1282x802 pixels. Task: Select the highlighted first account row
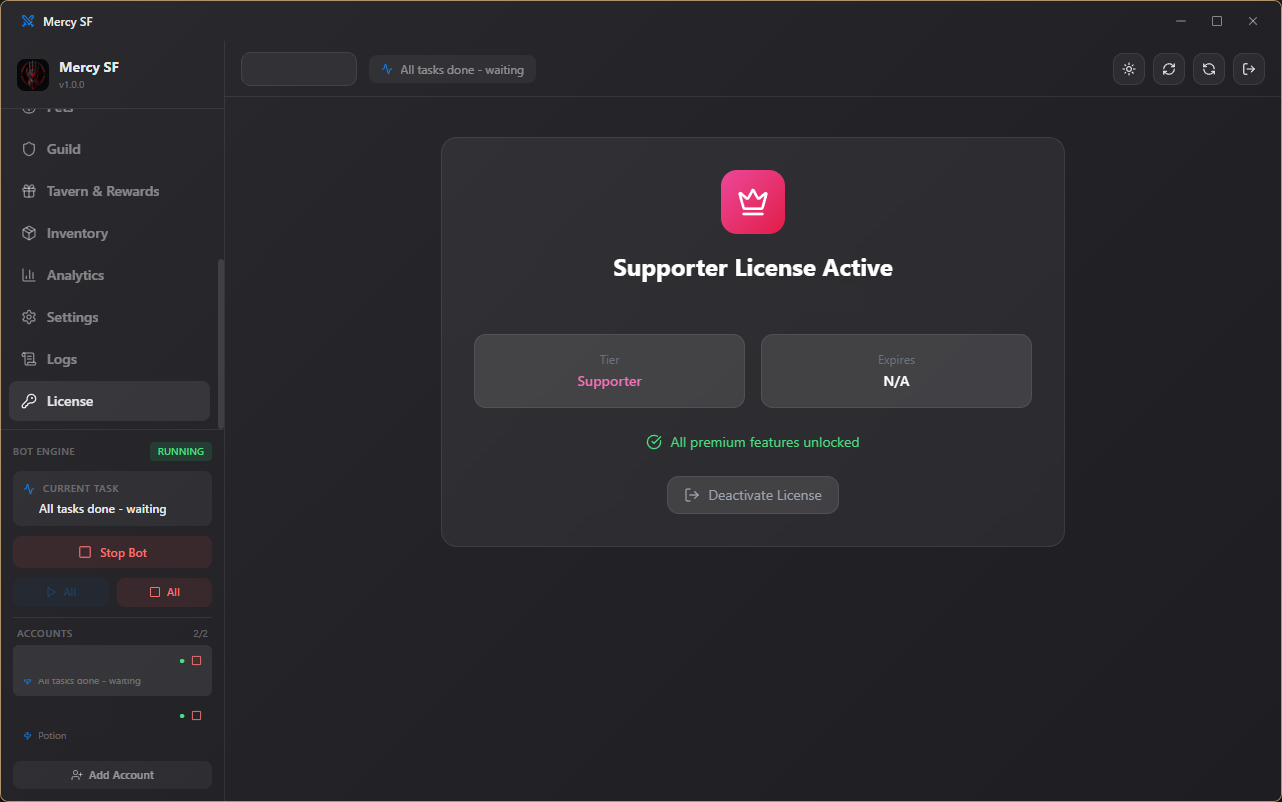112,670
